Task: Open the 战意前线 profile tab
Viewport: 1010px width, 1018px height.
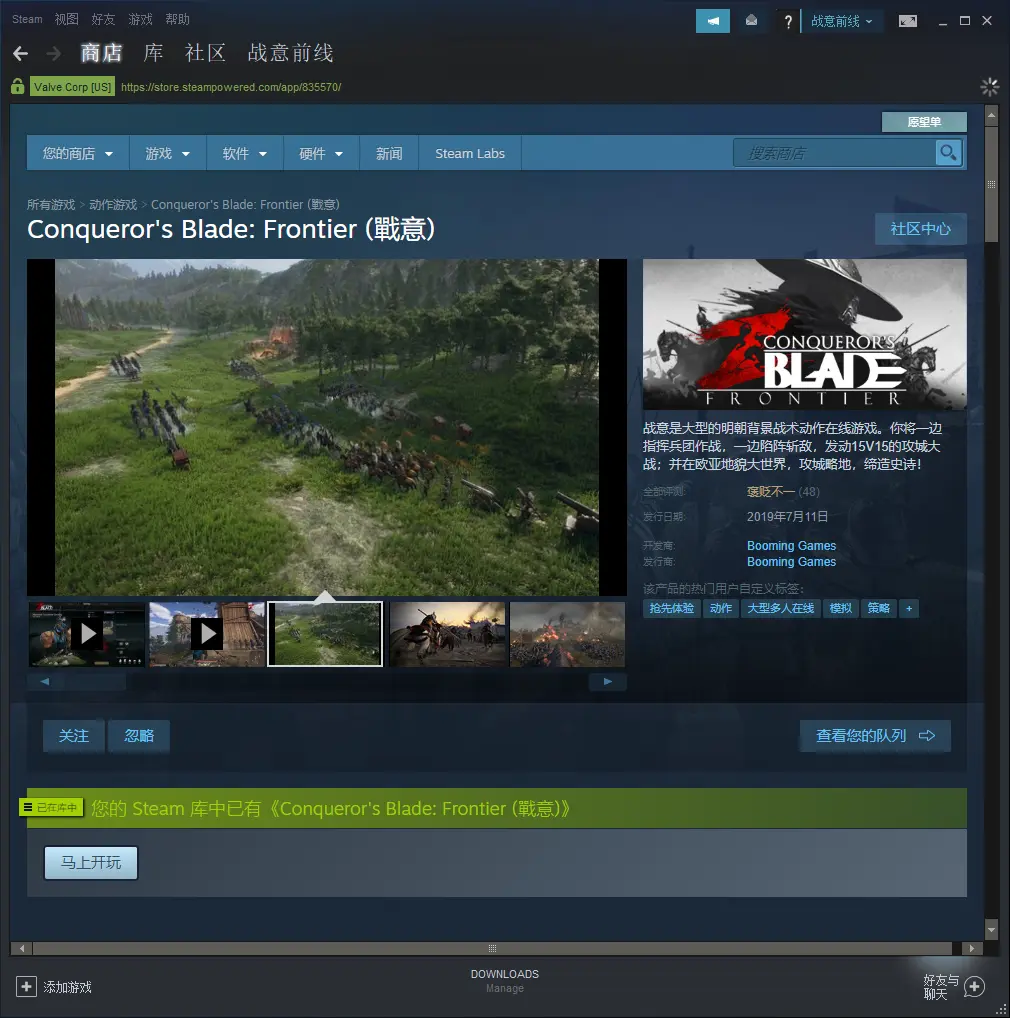Action: [290, 53]
